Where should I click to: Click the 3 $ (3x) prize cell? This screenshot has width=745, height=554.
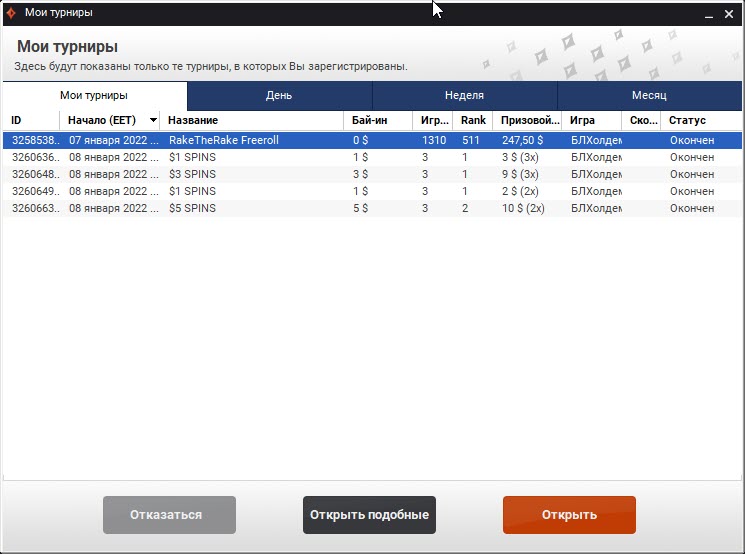[x=520, y=157]
